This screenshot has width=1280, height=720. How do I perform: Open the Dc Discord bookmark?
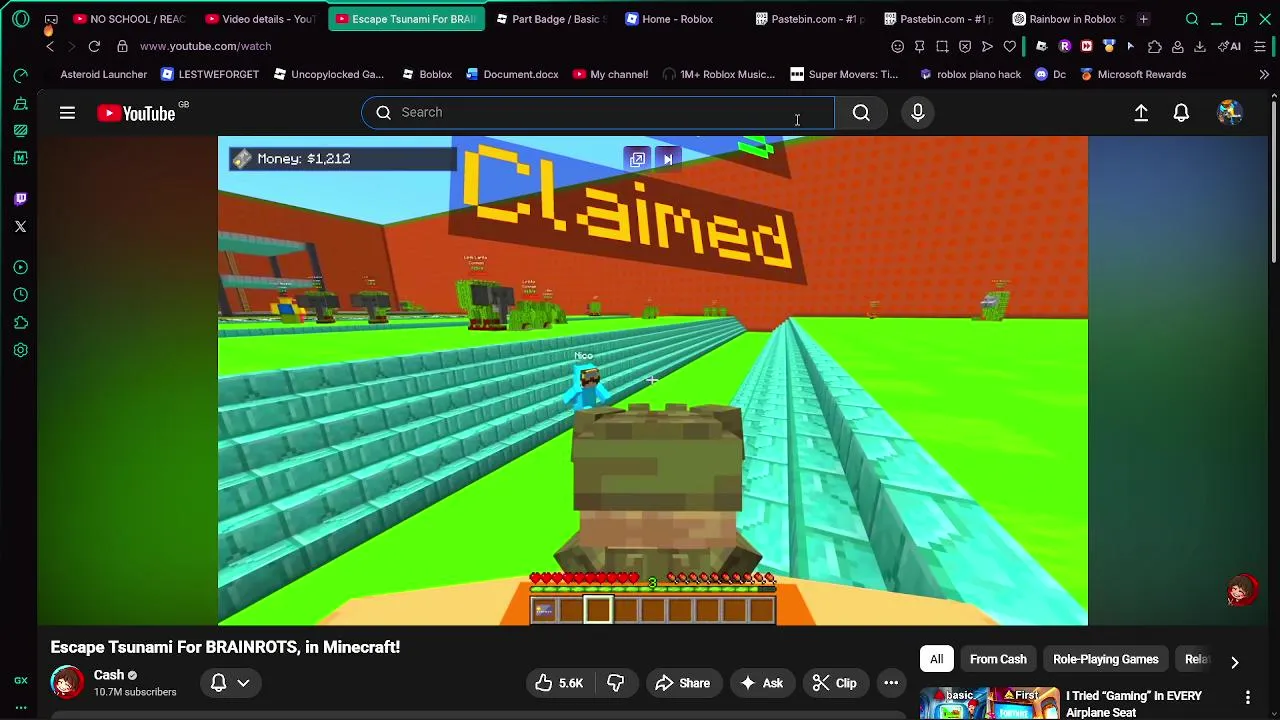tap(1050, 74)
